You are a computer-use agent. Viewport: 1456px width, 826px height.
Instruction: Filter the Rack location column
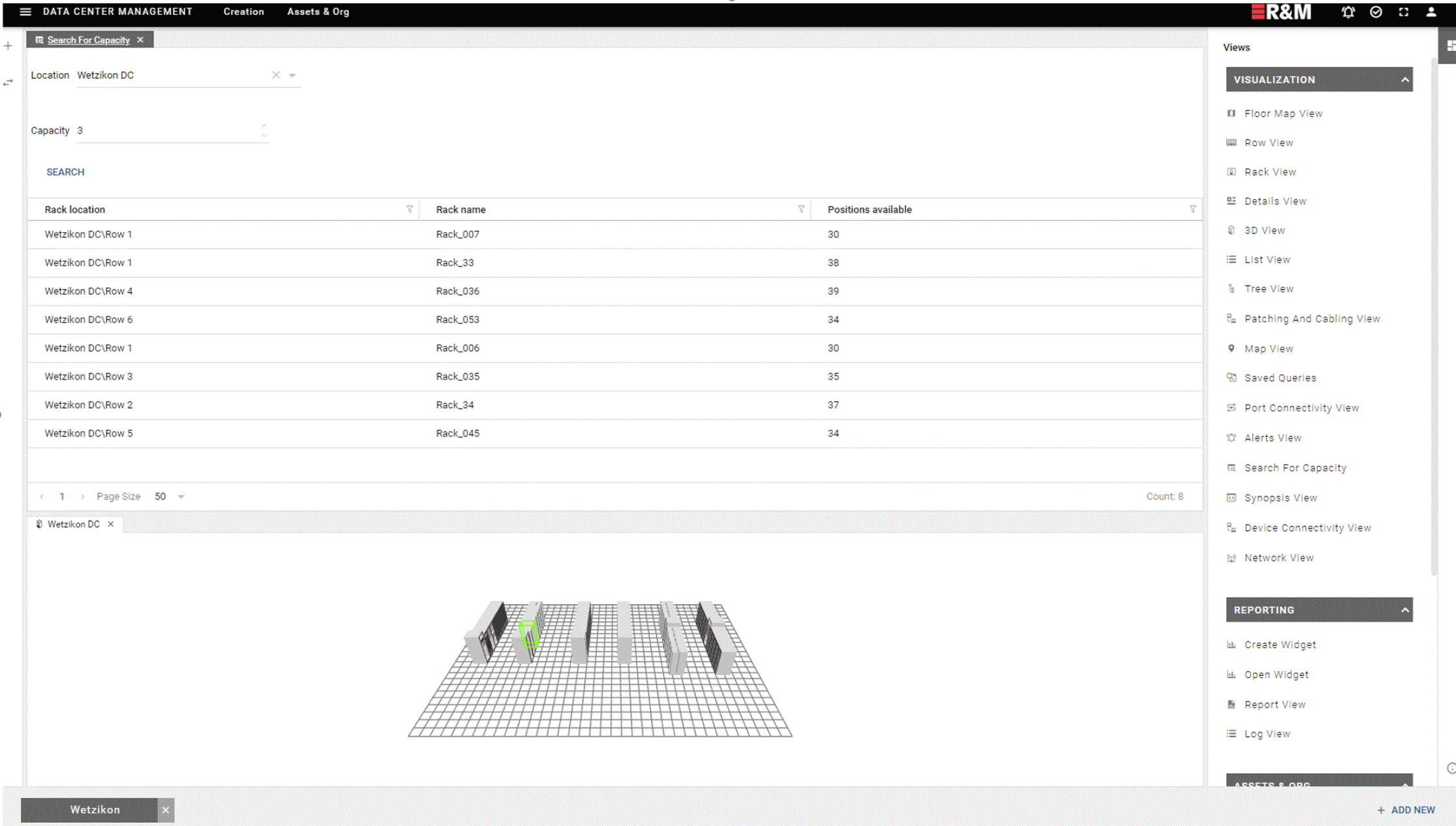click(410, 209)
